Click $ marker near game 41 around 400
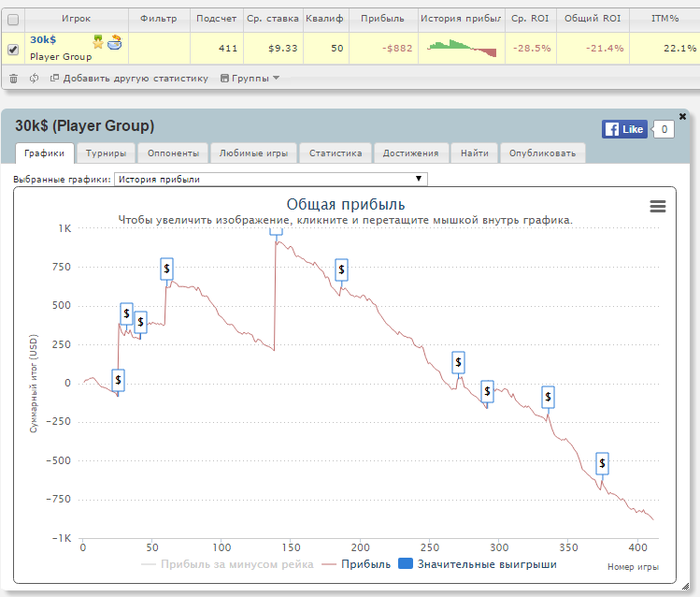The image size is (700, 597). coord(141,322)
